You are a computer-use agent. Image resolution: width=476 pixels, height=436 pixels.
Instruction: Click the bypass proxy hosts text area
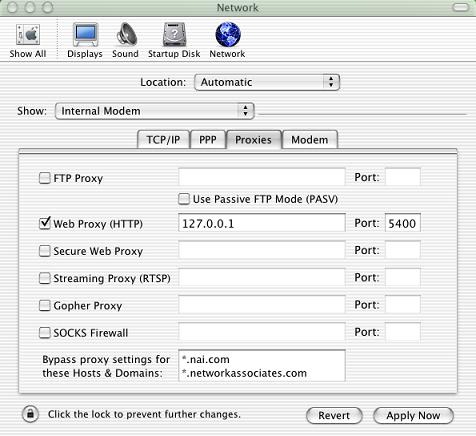click(262, 366)
